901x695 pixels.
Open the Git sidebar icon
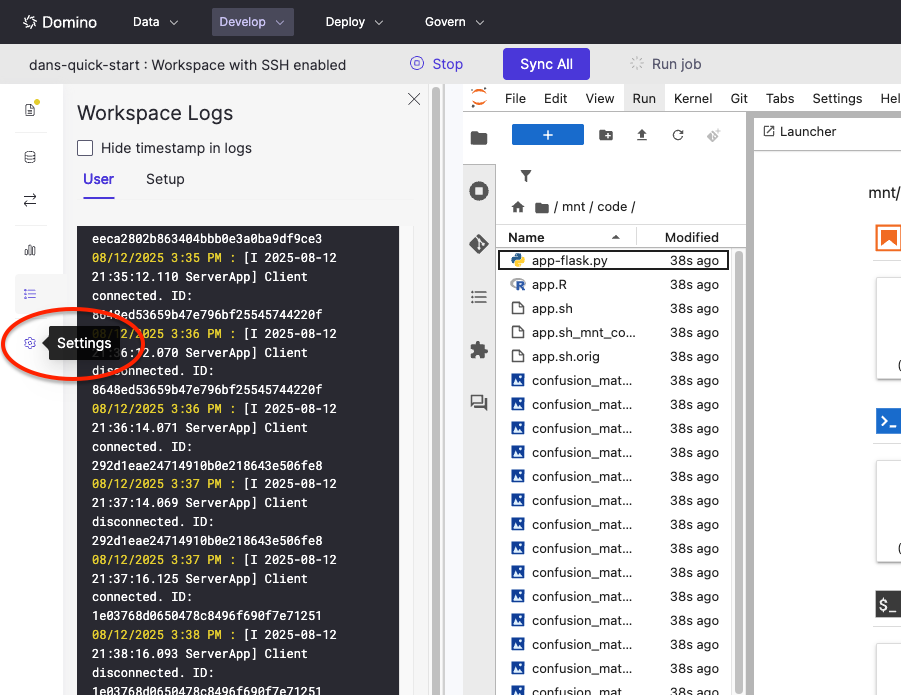click(479, 244)
